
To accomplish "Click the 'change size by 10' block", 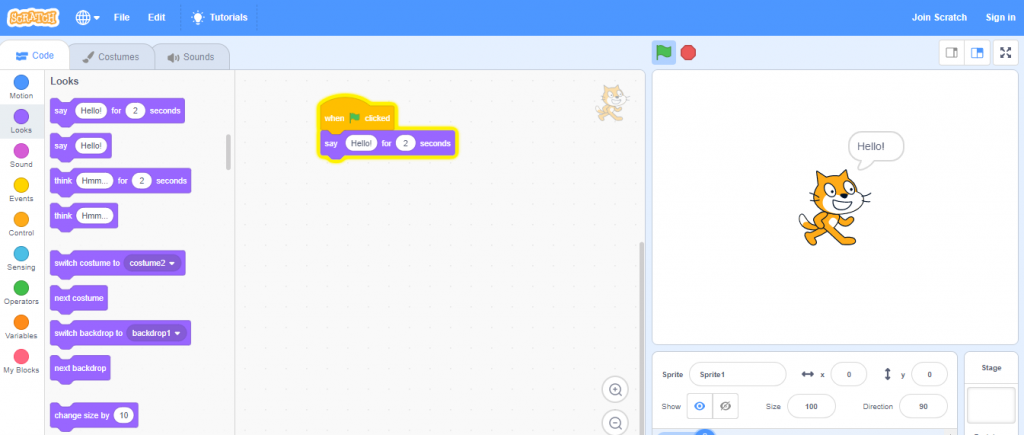I will 93,415.
